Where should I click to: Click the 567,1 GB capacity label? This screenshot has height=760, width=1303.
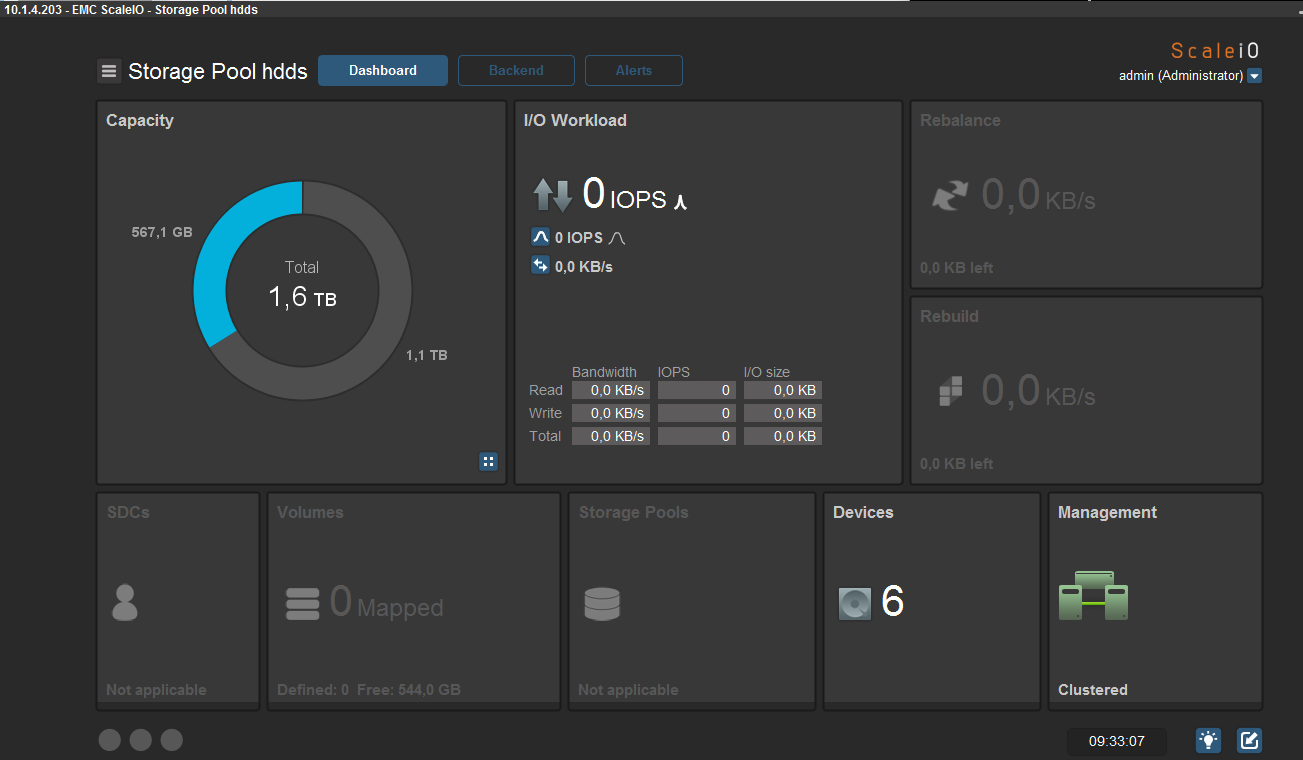[x=162, y=232]
